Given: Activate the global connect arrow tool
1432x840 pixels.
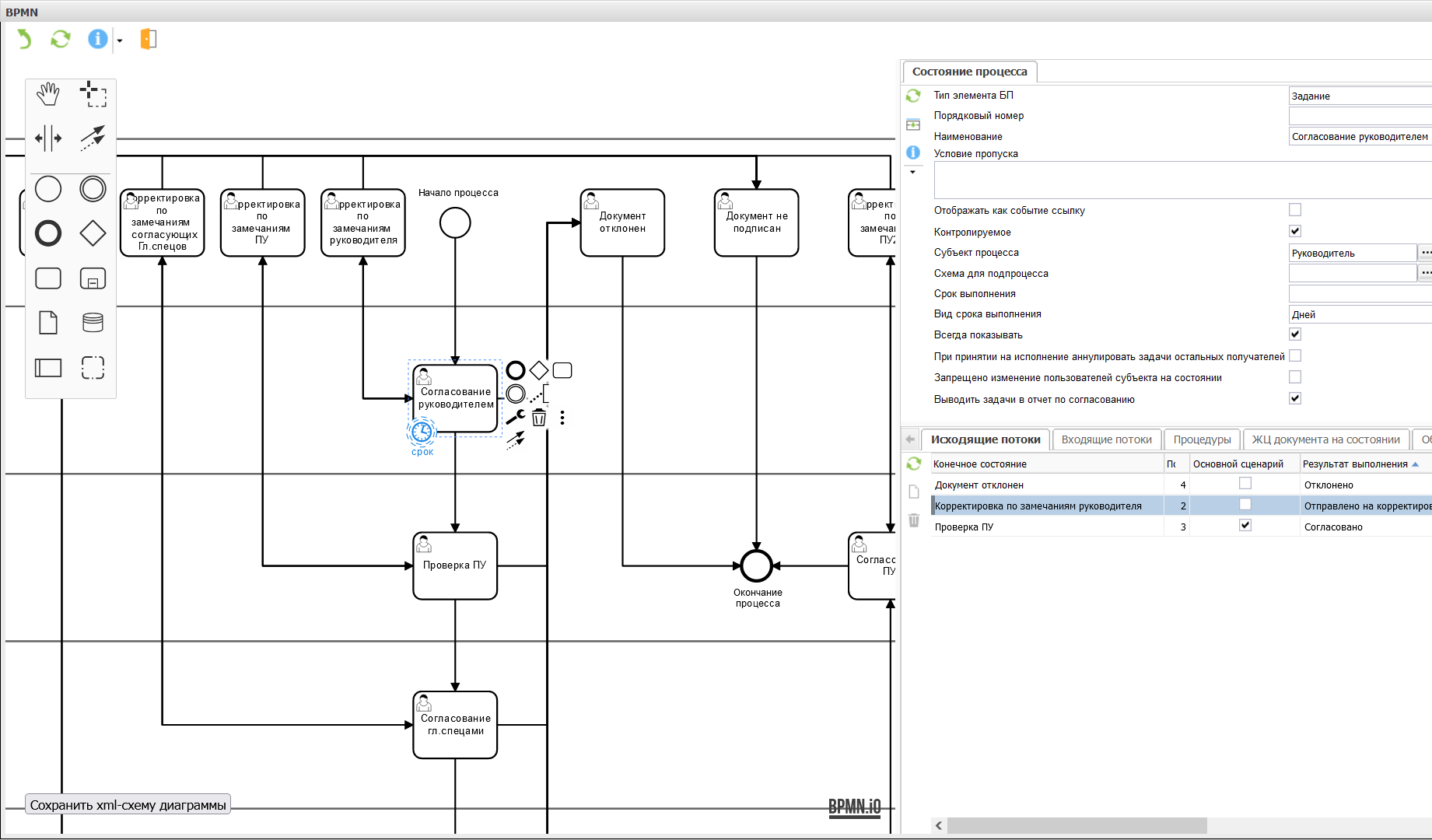Looking at the screenshot, I should (x=93, y=138).
